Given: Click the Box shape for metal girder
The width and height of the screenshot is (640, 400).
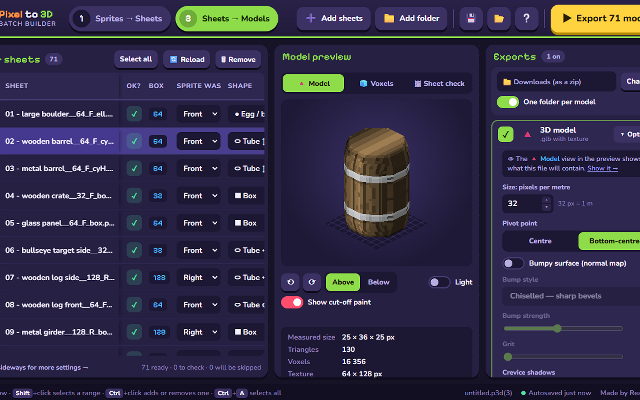Looking at the screenshot, I should pos(247,332).
